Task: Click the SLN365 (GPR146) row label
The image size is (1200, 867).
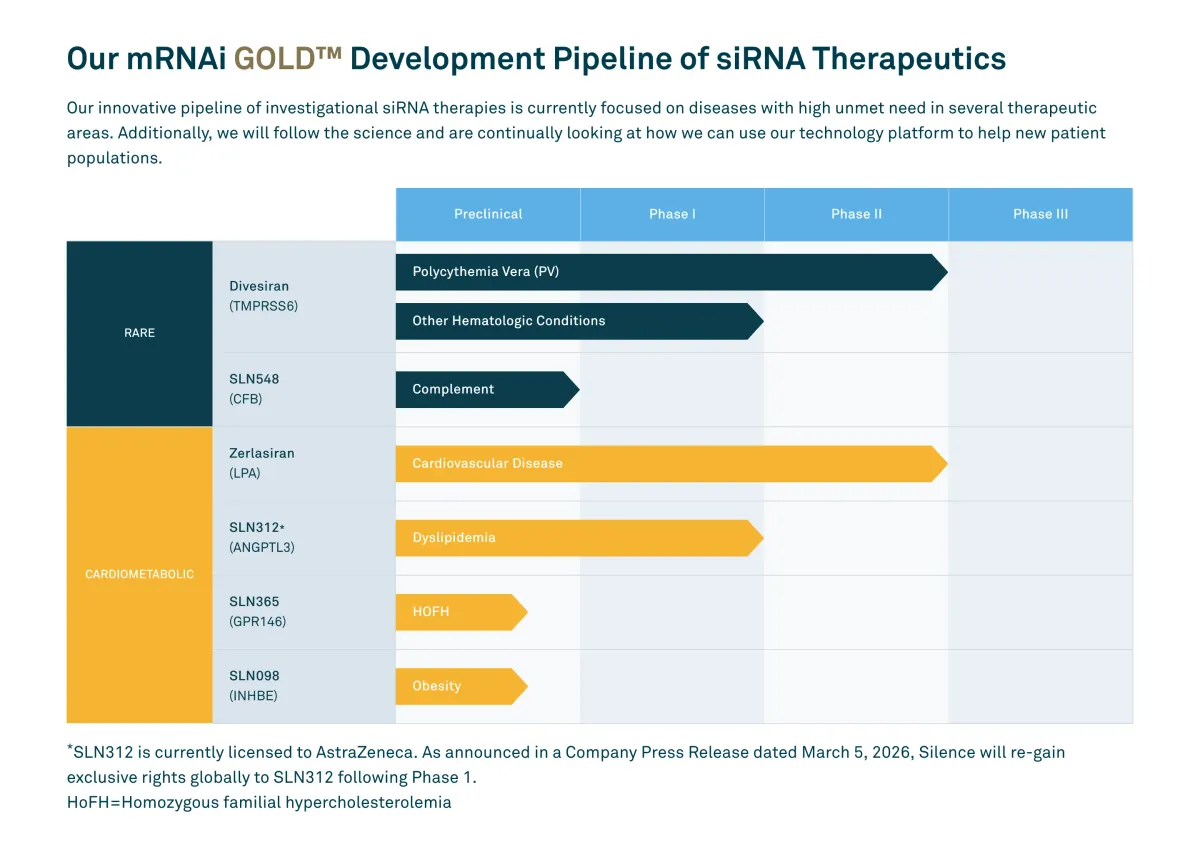Action: click(258, 611)
